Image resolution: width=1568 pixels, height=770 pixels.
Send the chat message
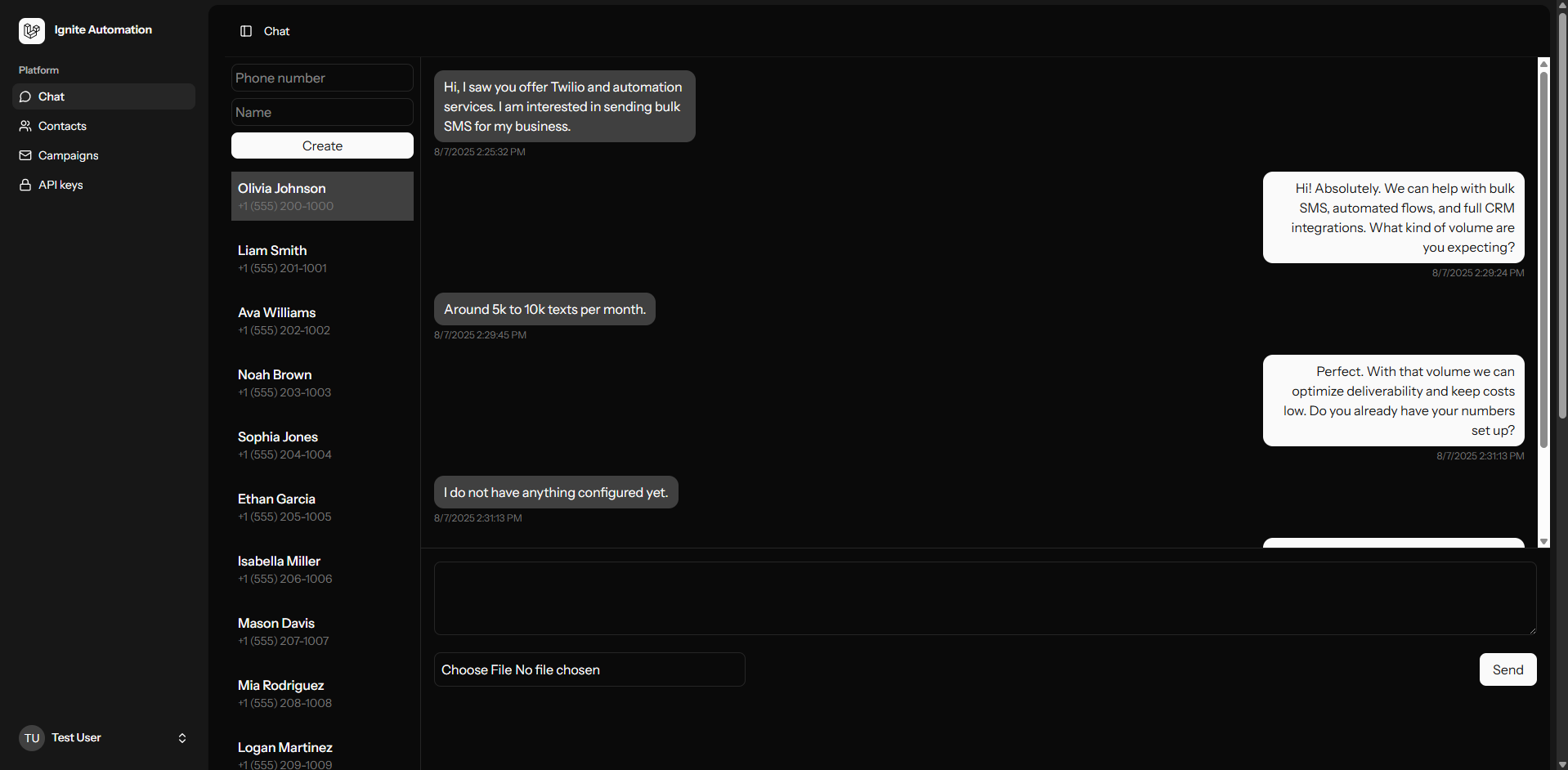1507,669
